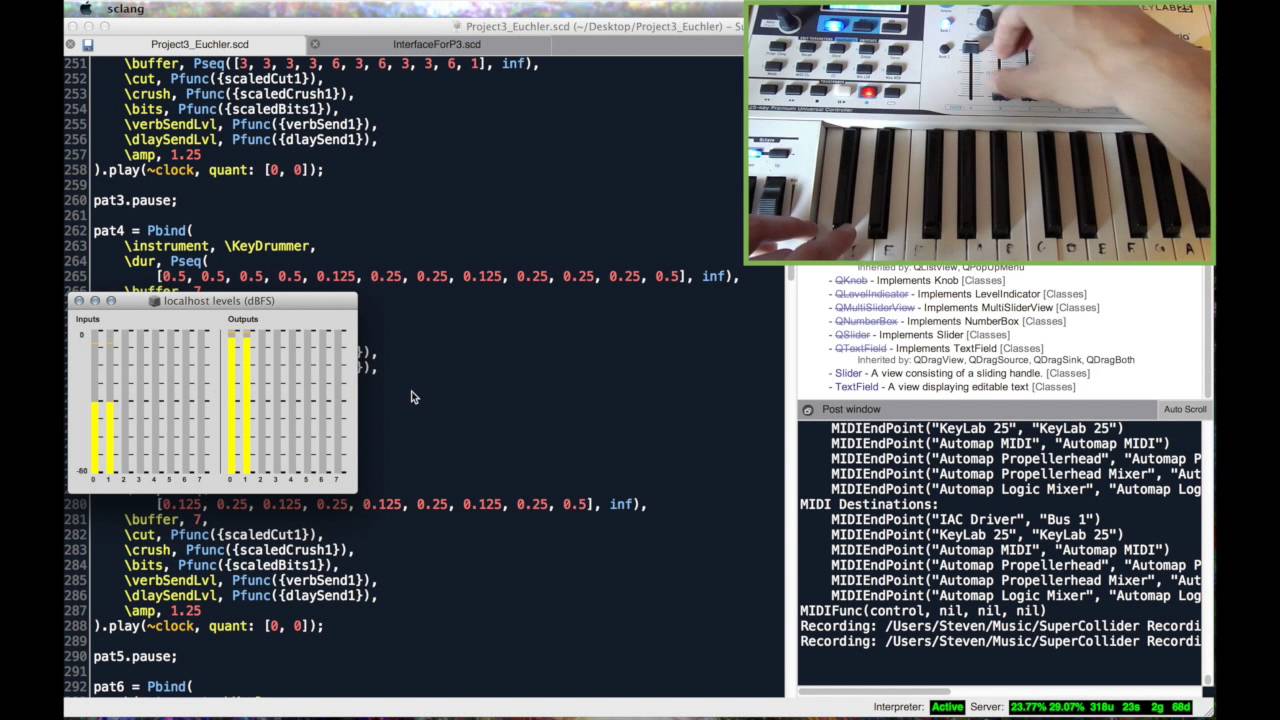Click the server peak CPU '29.07%' readout
Image resolution: width=1280 pixels, height=720 pixels.
[1068, 707]
